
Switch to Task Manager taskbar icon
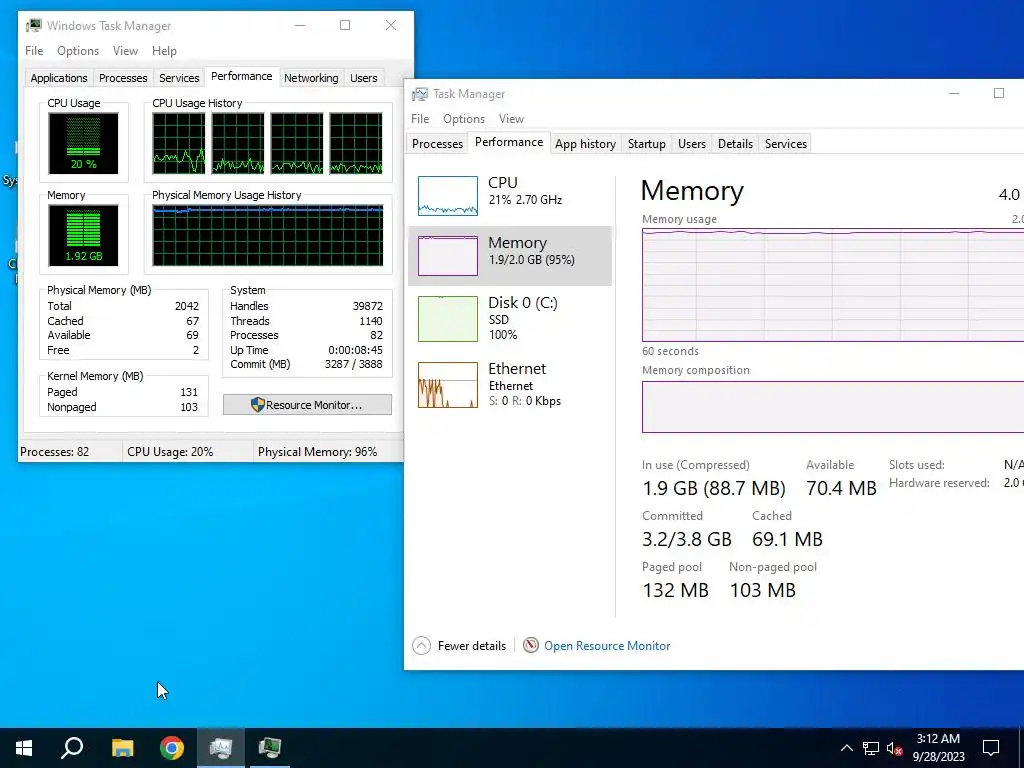[x=221, y=748]
